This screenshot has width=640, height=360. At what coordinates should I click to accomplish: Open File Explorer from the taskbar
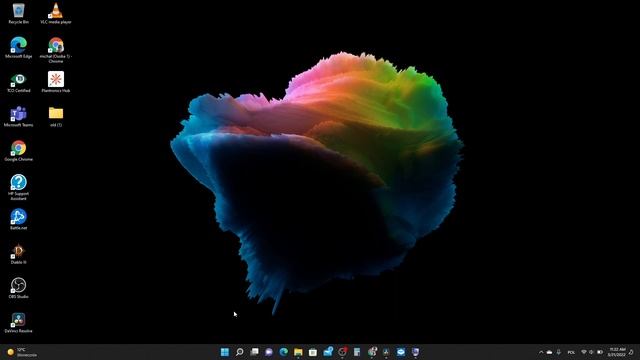298,352
